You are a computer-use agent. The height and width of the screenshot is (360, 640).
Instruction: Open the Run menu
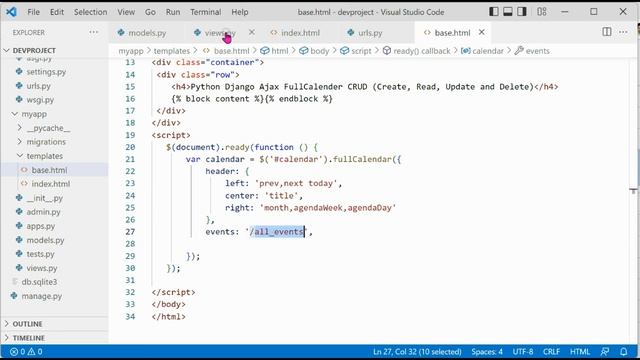[x=173, y=12]
